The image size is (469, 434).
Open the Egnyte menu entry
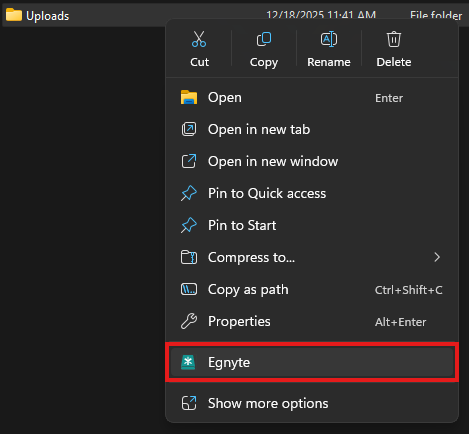(x=312, y=362)
